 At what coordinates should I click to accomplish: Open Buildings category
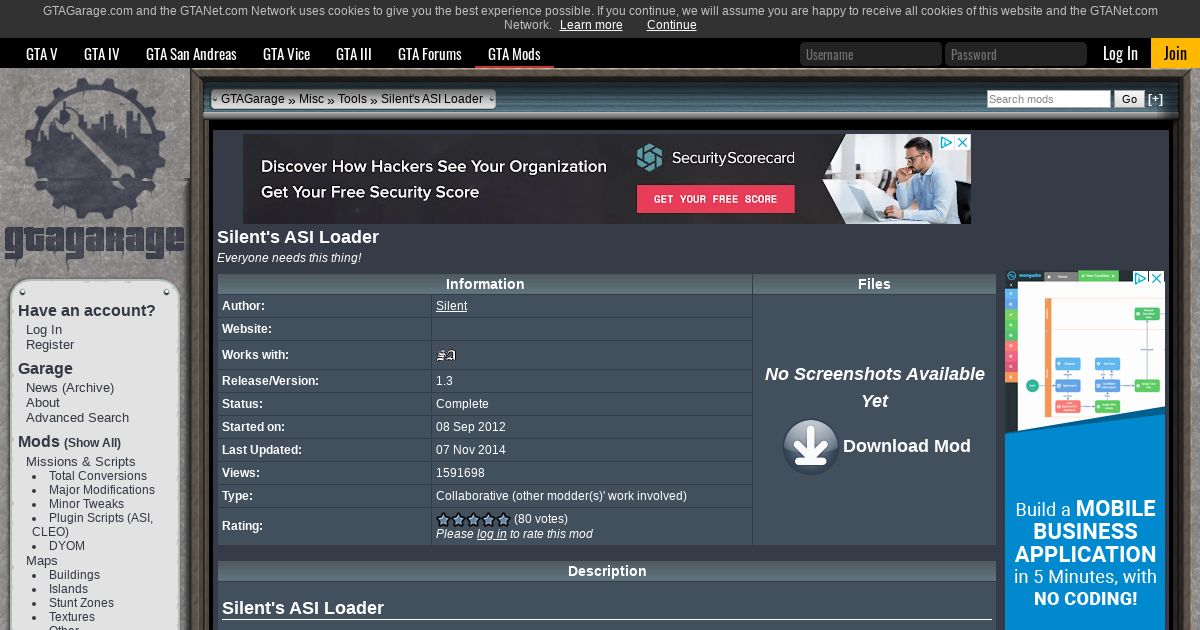coord(74,575)
